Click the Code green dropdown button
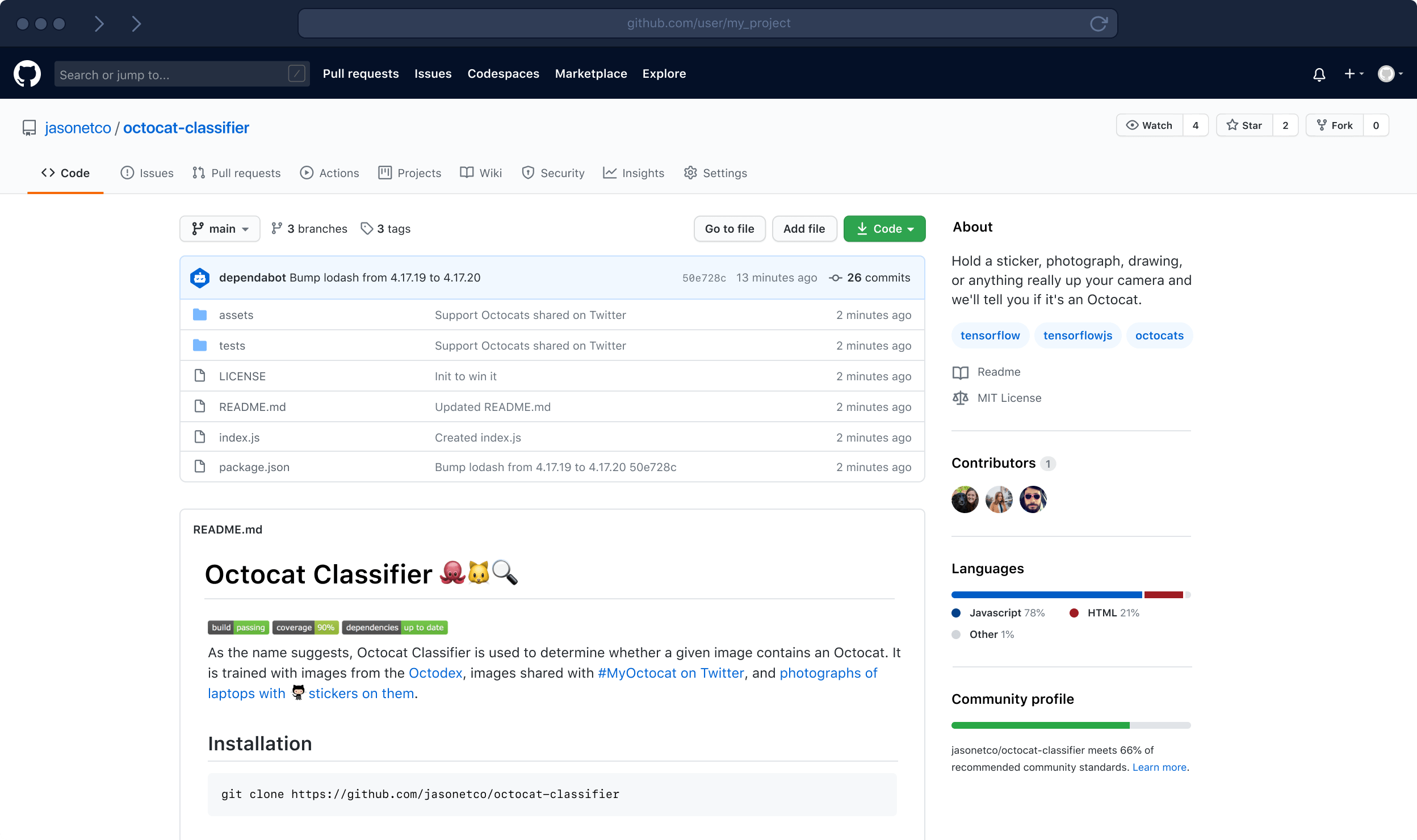Screen dimensions: 1417x840 [883, 229]
